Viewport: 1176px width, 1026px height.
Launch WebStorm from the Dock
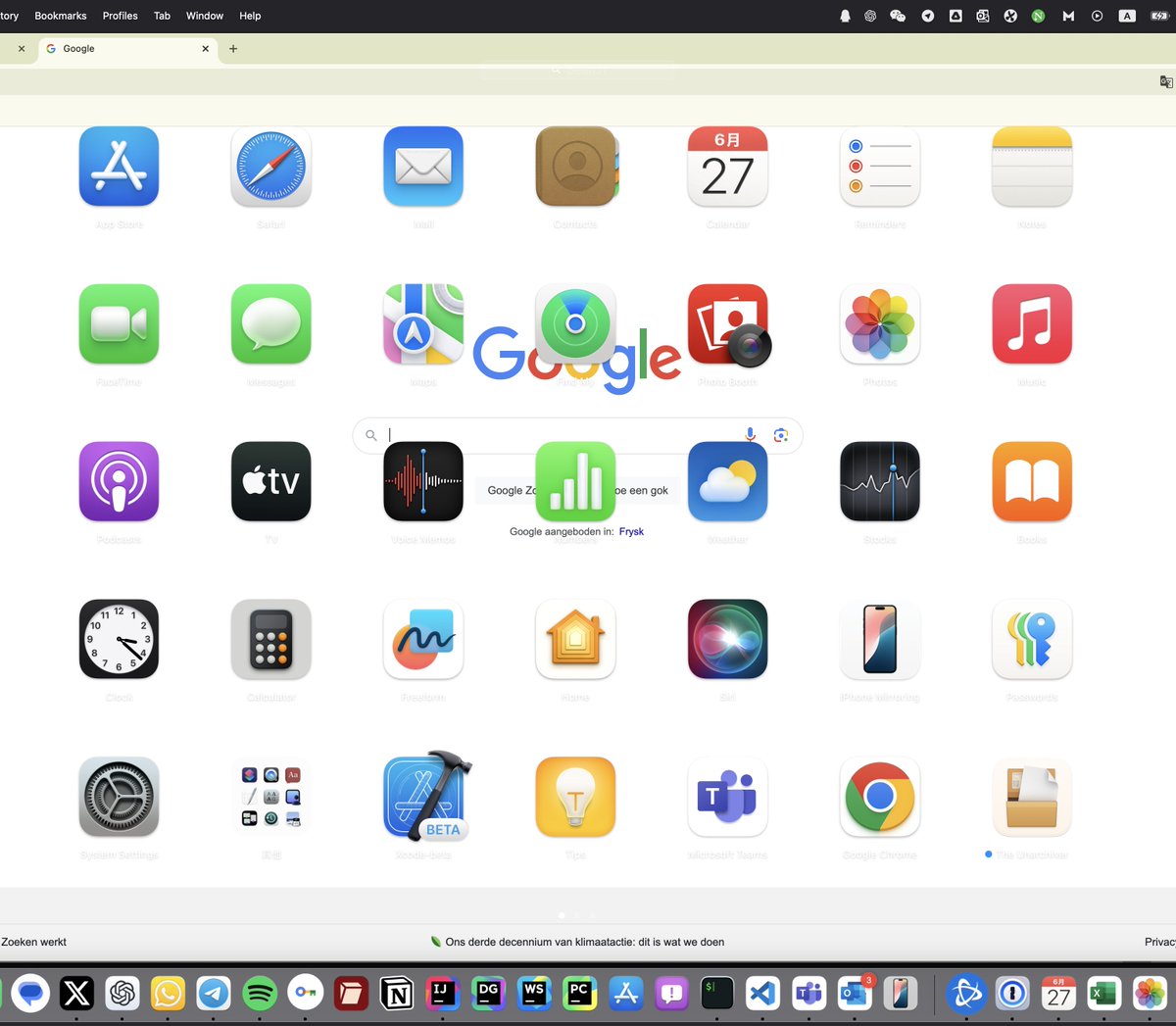coord(534,994)
